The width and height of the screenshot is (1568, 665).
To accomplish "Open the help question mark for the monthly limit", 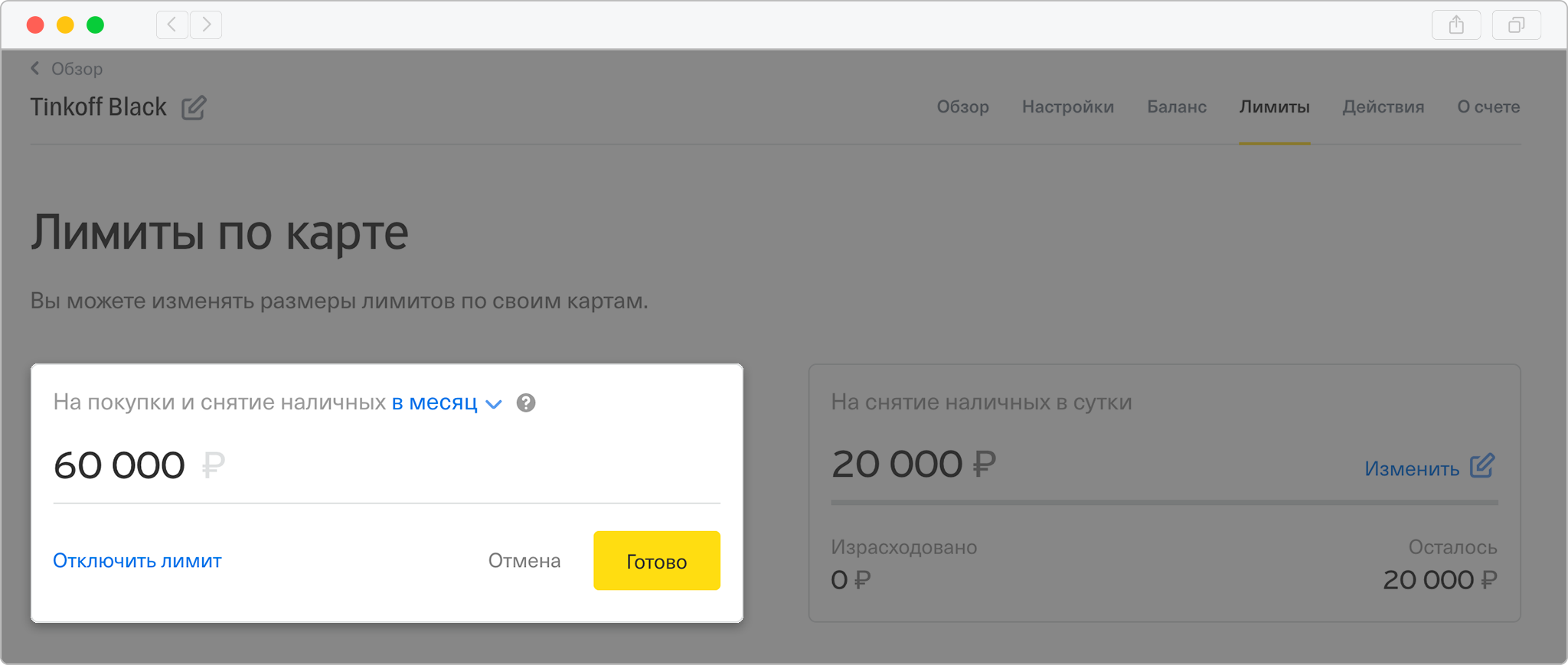I will click(x=526, y=403).
